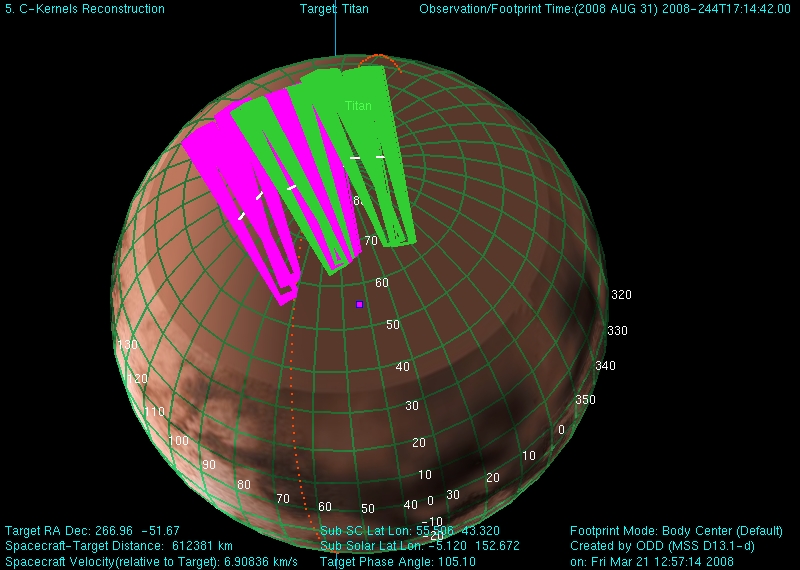Click the latitude label "-10"
Viewport: 800px width, 570px height.
pyautogui.click(x=433, y=522)
